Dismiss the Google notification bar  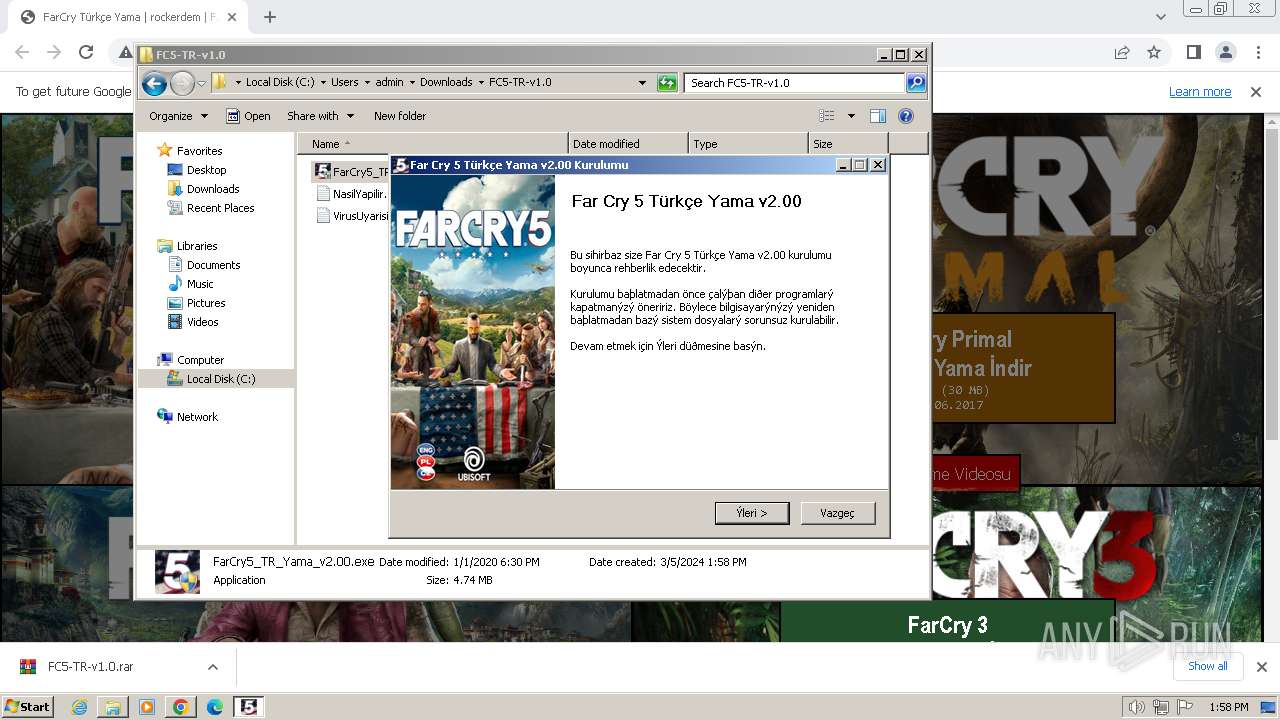click(1256, 92)
